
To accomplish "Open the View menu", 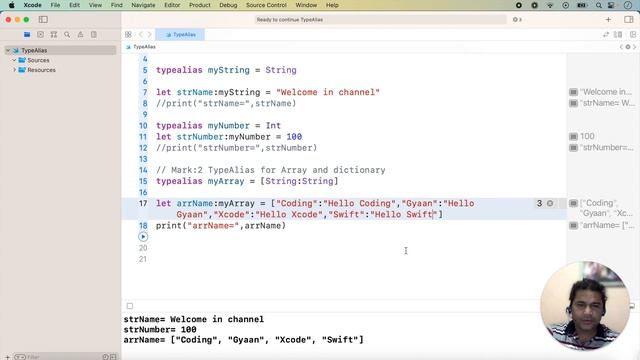I will pyautogui.click(x=95, y=5).
